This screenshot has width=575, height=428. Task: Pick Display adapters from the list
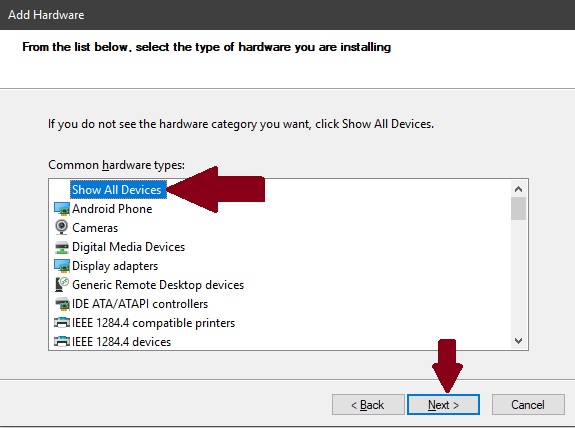pos(115,266)
